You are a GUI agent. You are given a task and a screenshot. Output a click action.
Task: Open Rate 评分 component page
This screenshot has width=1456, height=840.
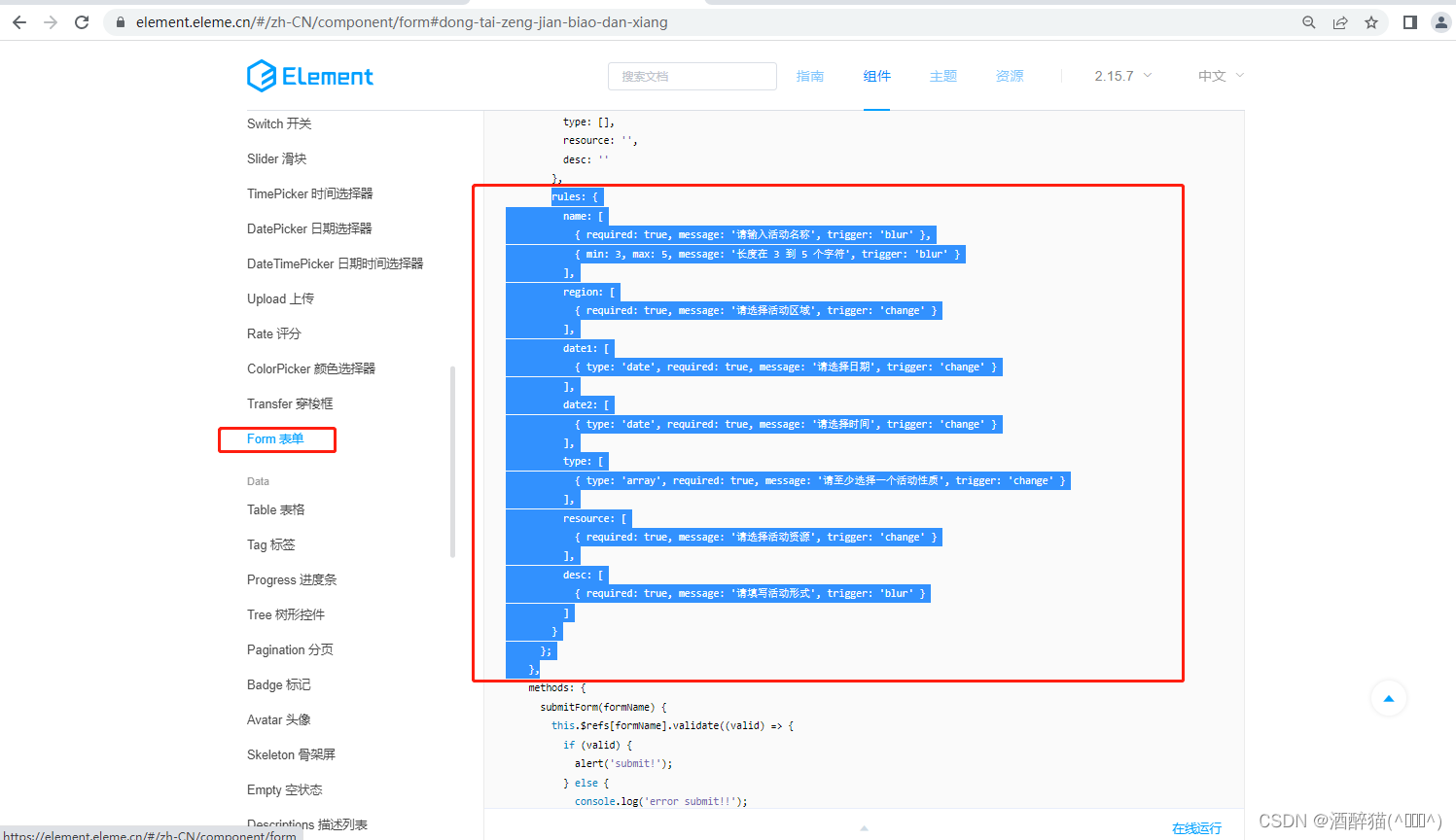point(274,333)
